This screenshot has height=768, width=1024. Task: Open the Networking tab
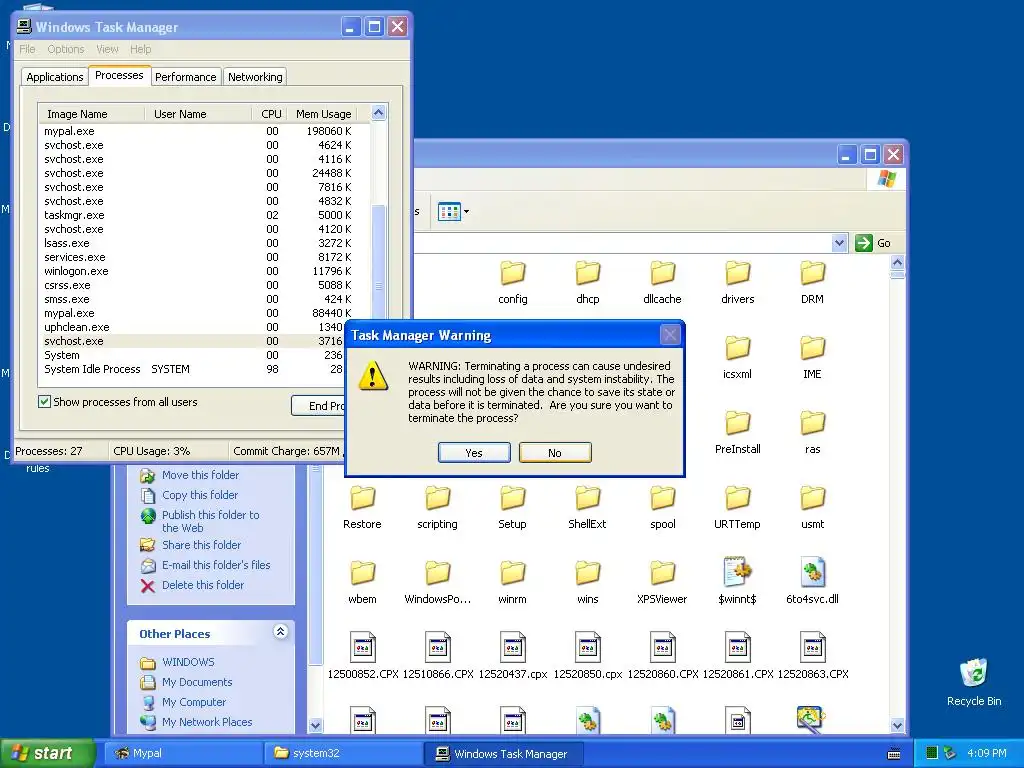255,77
